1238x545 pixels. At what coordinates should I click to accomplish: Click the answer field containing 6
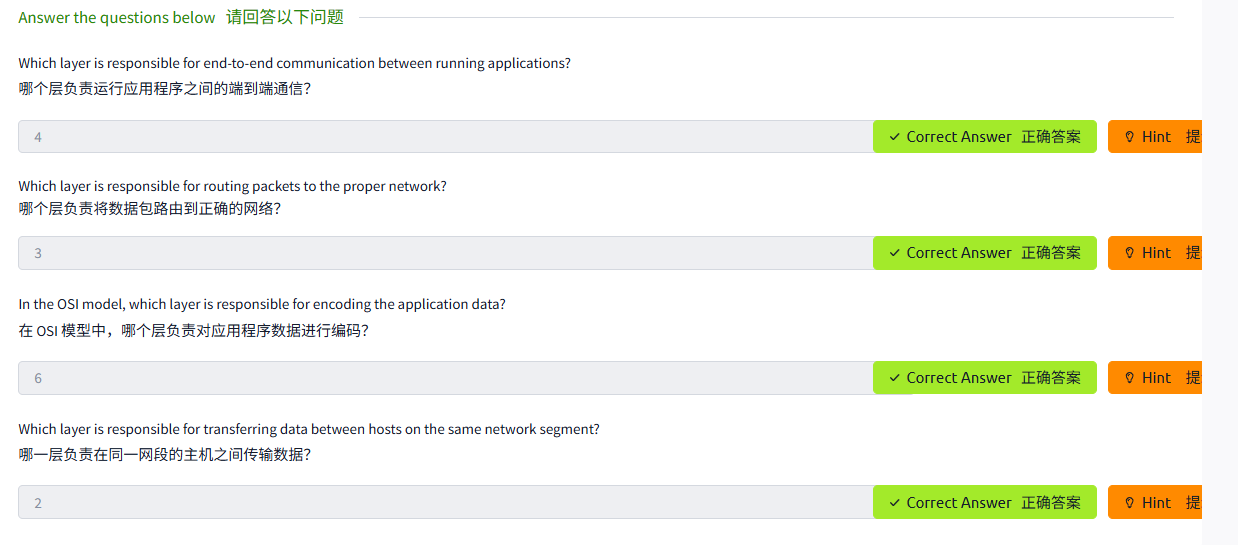coord(446,378)
